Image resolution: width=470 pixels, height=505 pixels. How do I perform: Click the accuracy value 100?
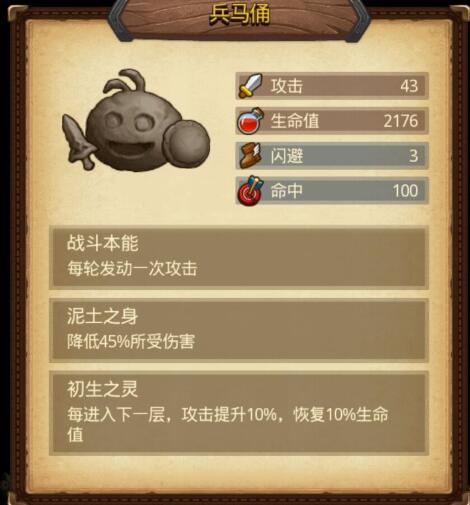click(x=405, y=191)
